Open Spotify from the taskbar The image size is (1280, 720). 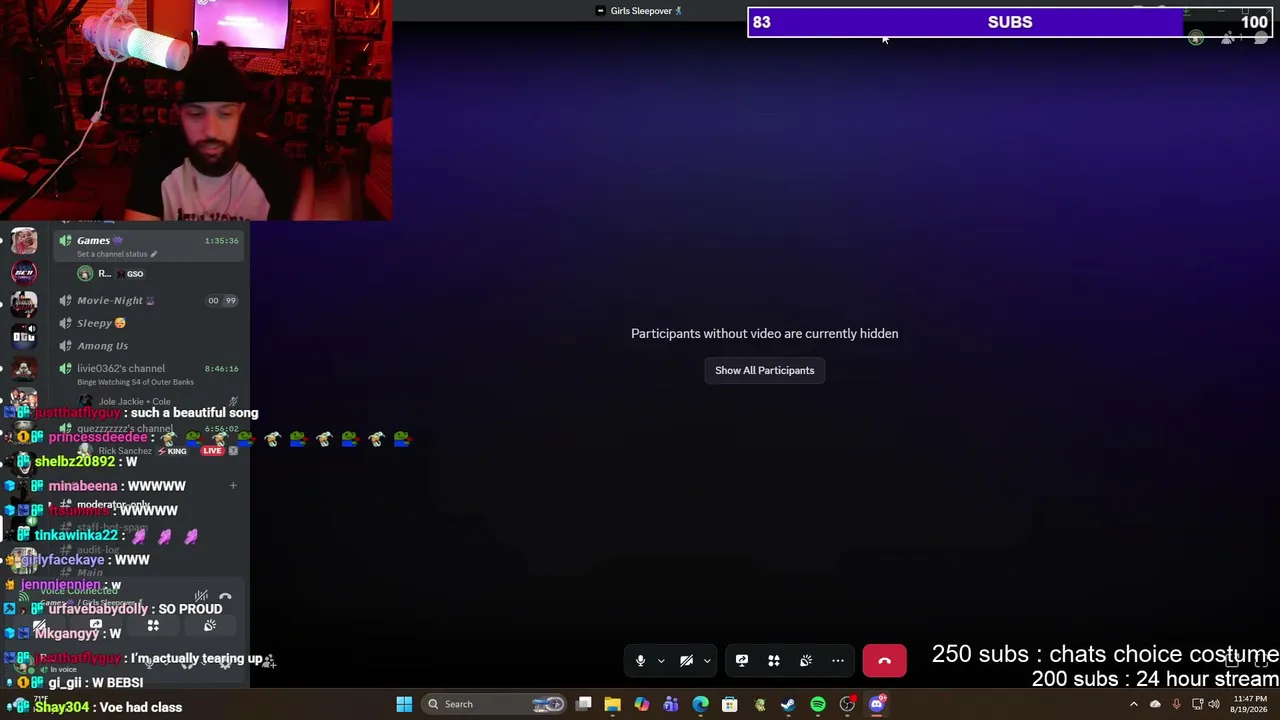point(818,704)
